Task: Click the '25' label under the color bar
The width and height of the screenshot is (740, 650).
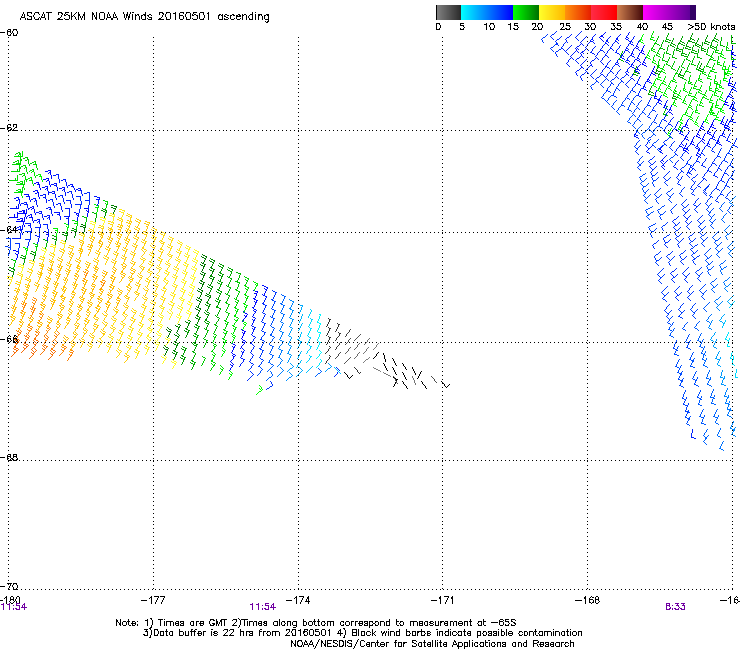Action: pos(565,27)
